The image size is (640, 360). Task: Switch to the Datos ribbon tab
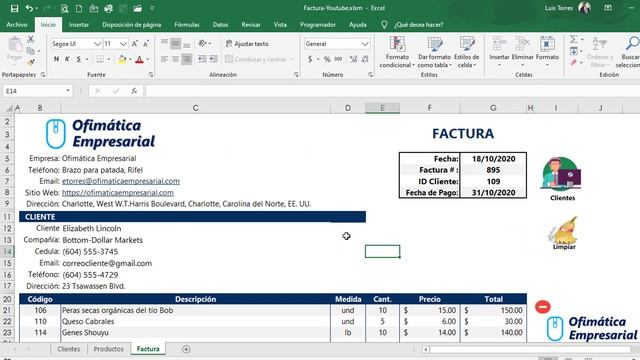click(220, 25)
